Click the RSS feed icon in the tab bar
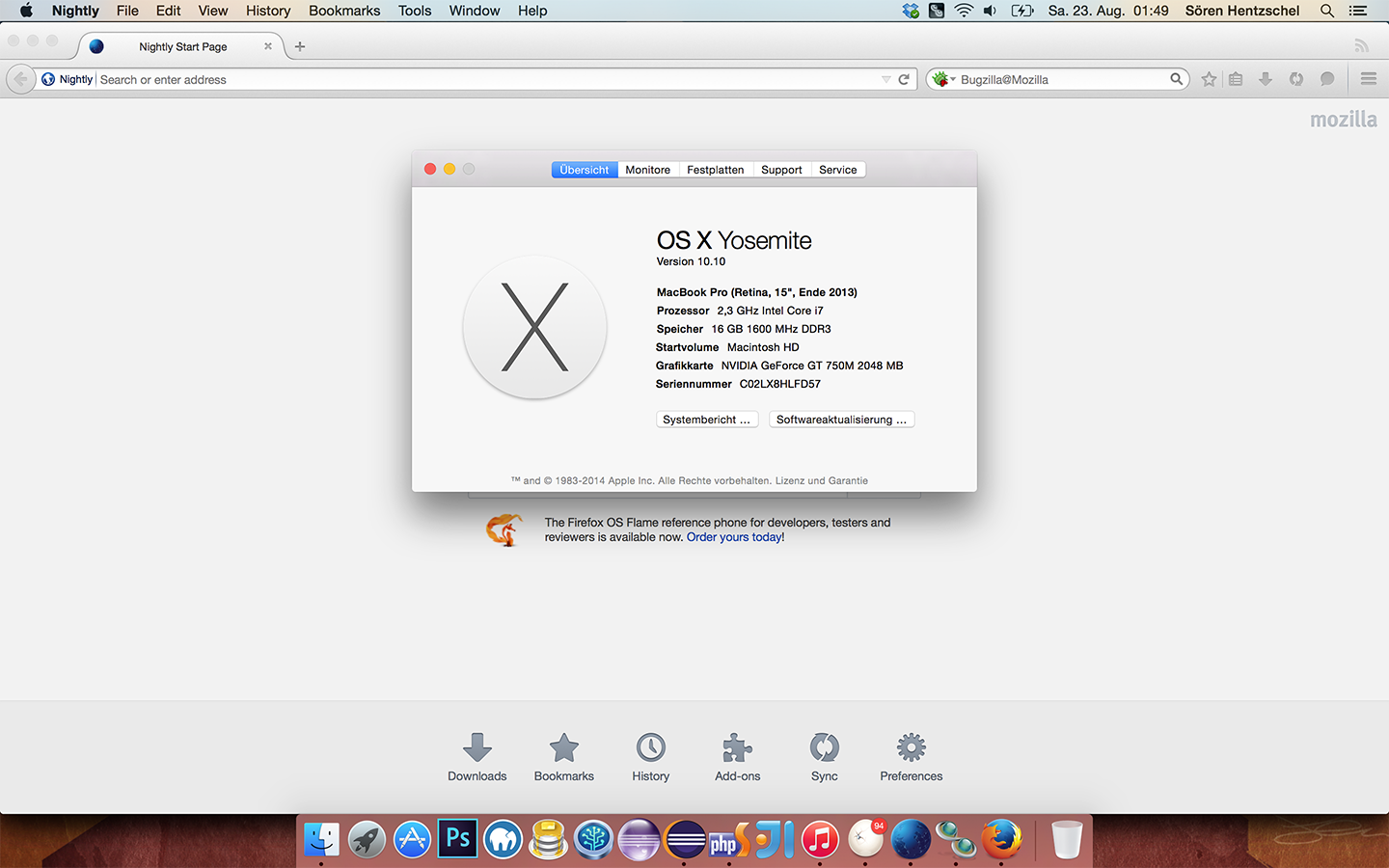The width and height of the screenshot is (1389, 868). [1361, 45]
